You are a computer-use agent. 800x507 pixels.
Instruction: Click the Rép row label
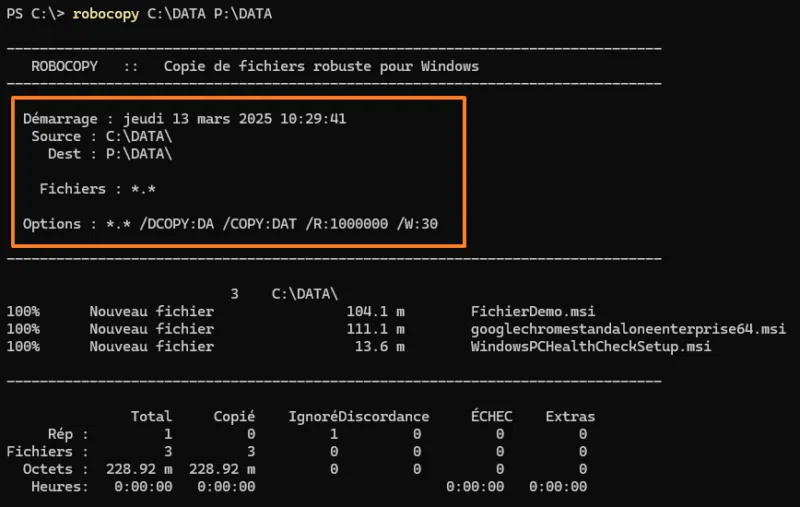point(67,434)
